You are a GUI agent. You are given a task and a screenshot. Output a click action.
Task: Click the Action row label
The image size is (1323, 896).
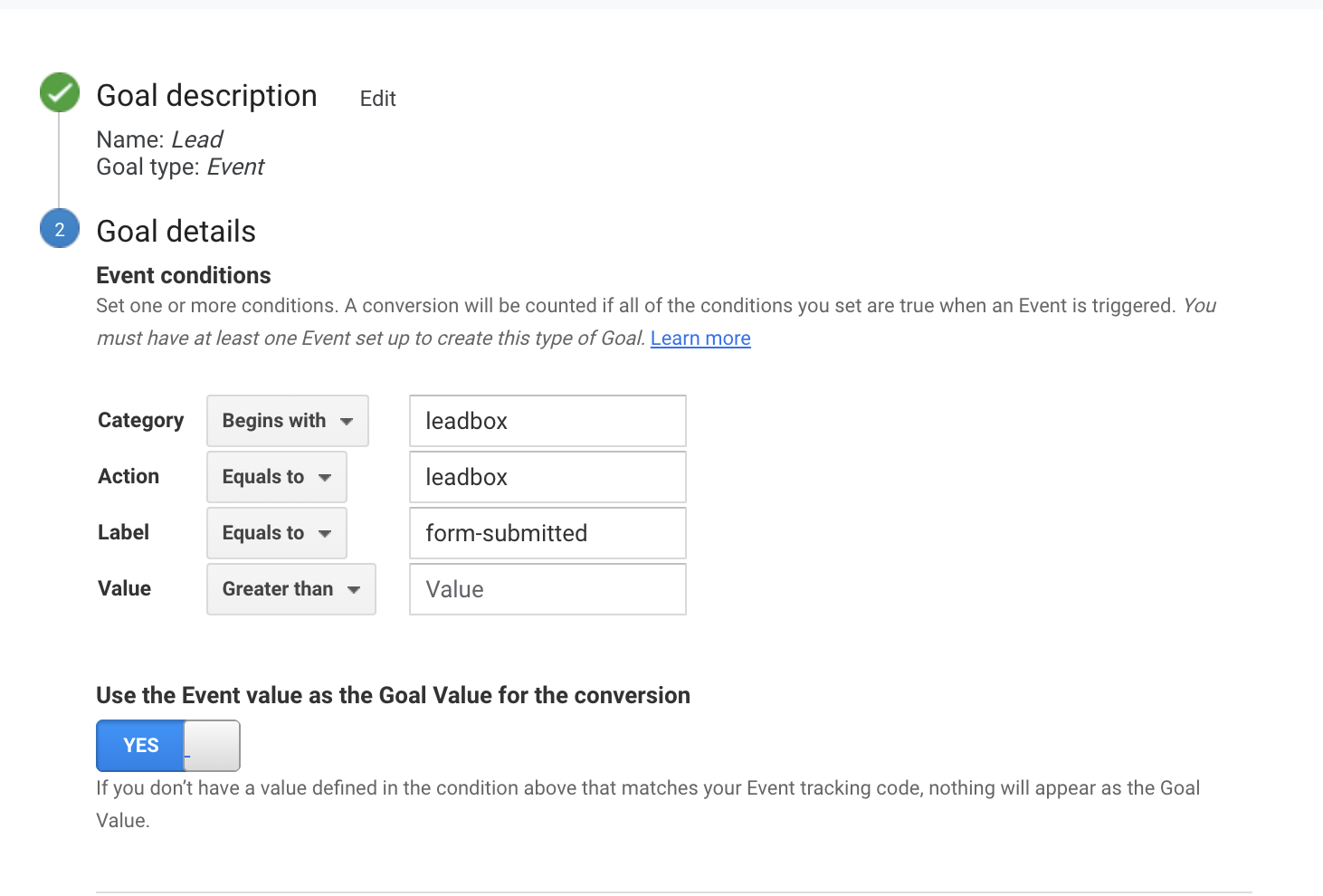128,476
